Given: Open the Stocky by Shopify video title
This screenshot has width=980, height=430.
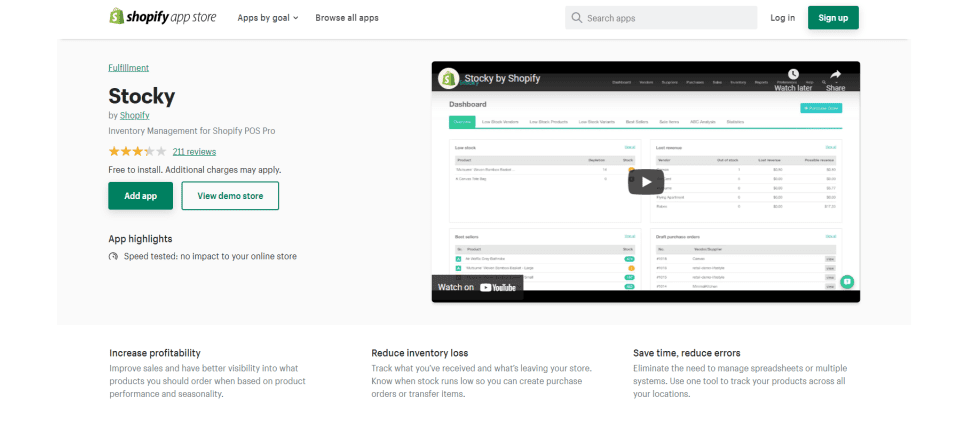Looking at the screenshot, I should [x=502, y=79].
